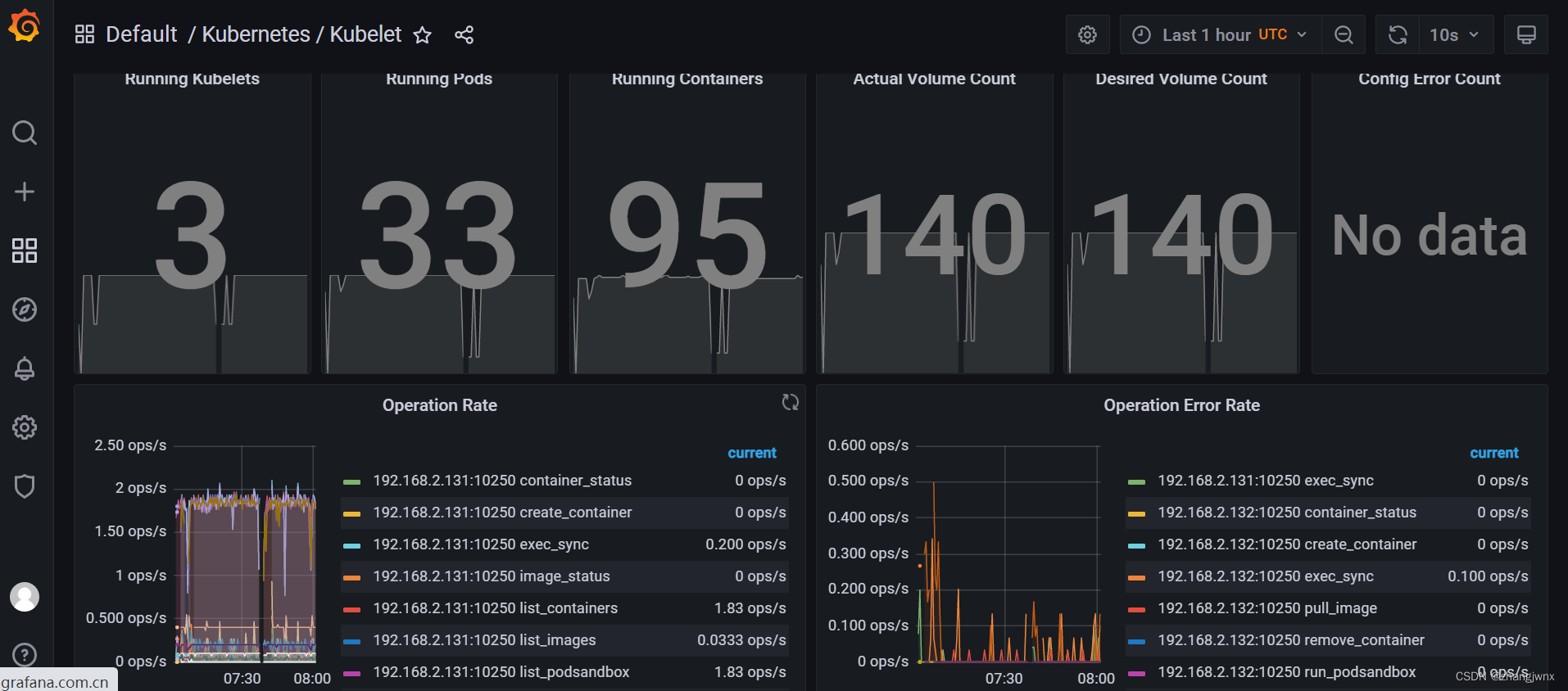Toggle 192.168.2.132:10250 run_podsandbox series

[1286, 672]
